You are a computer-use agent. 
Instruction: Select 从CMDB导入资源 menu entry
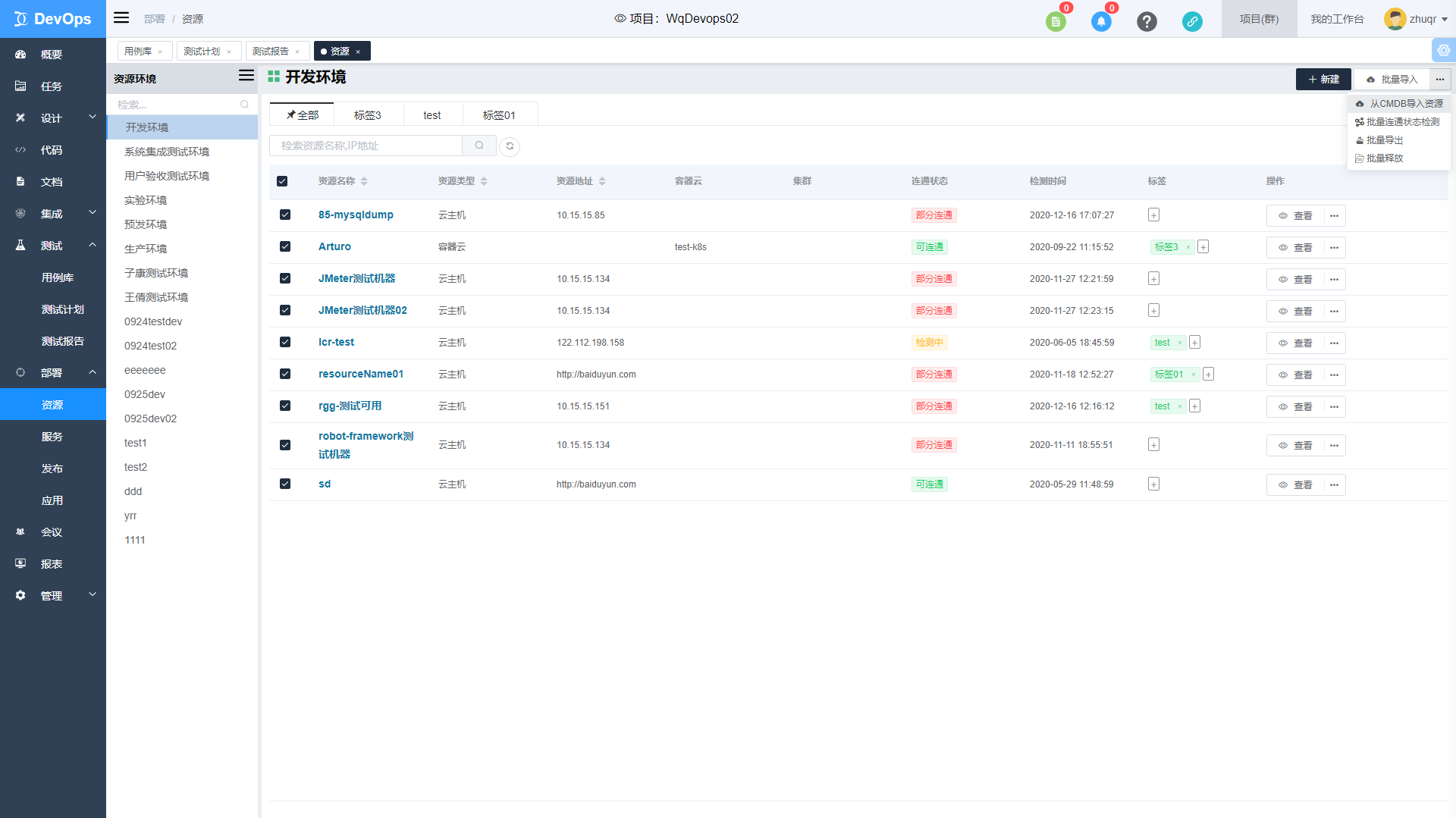click(x=1399, y=104)
